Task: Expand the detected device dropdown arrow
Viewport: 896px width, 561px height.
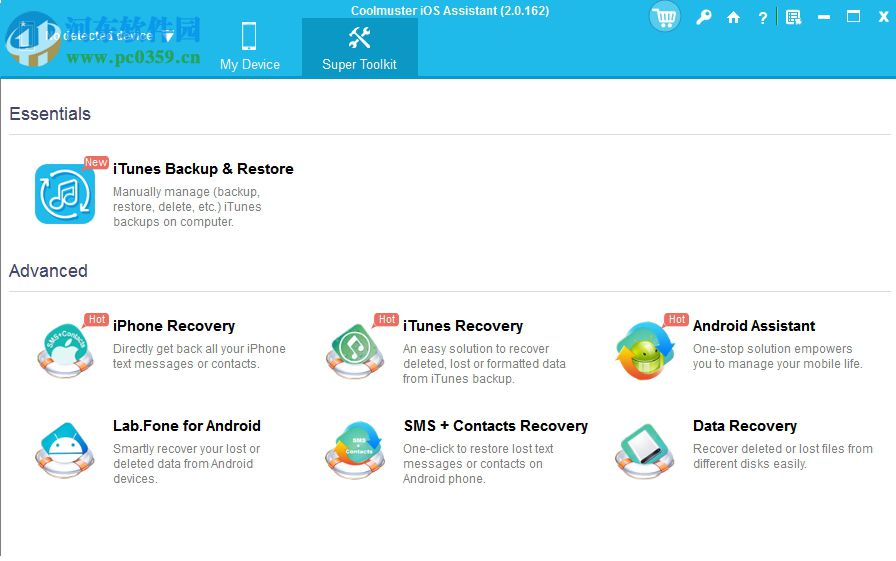Action: pyautogui.click(x=168, y=37)
